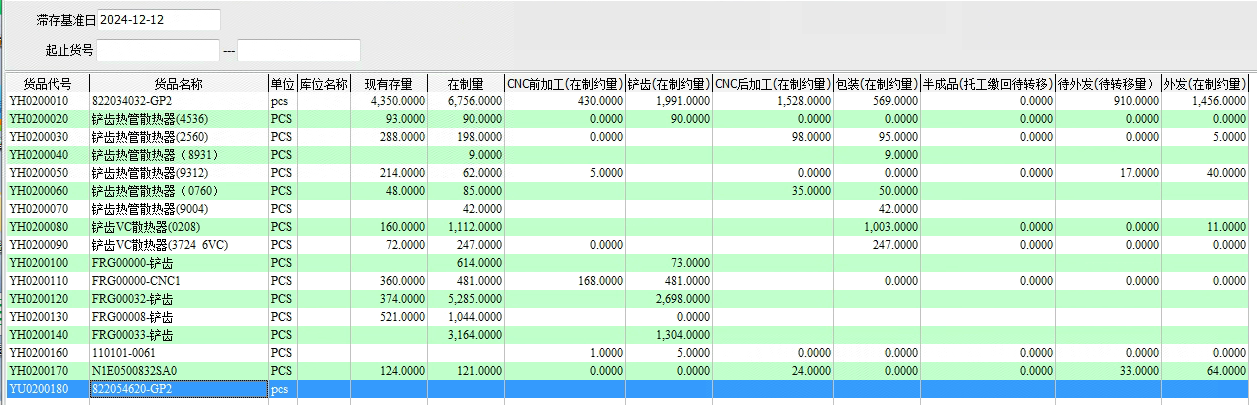This screenshot has height=405, width=1257.
Task: Click the 滞存基准日 date input field
Action: click(158, 20)
